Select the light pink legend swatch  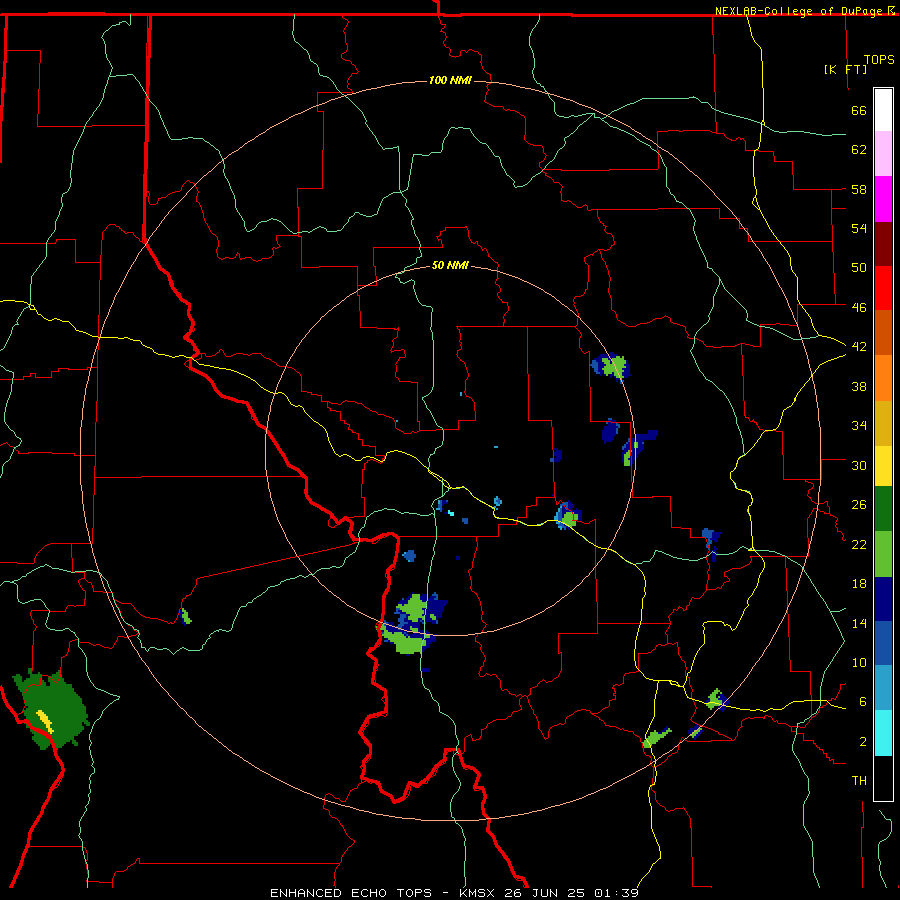point(883,153)
